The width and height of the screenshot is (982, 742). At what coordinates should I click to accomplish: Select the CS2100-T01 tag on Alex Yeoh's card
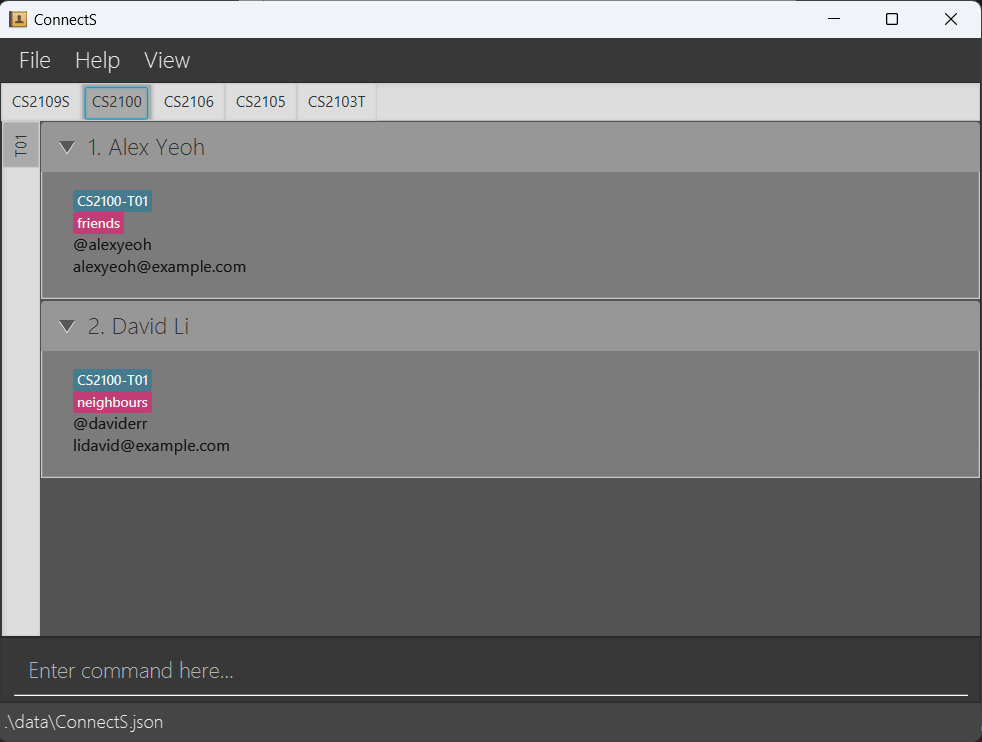[x=112, y=200]
